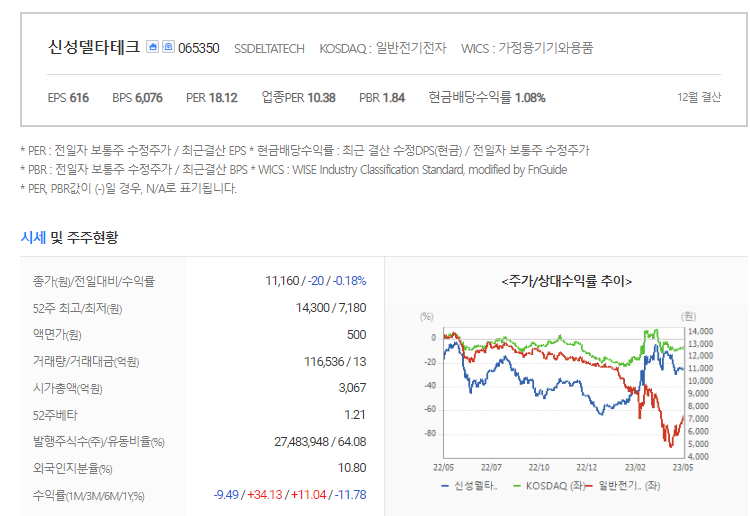Image resolution: width=750 pixels, height=516 pixels.
Task: Click the 신성델타 blue legend entry
Action: (469, 486)
